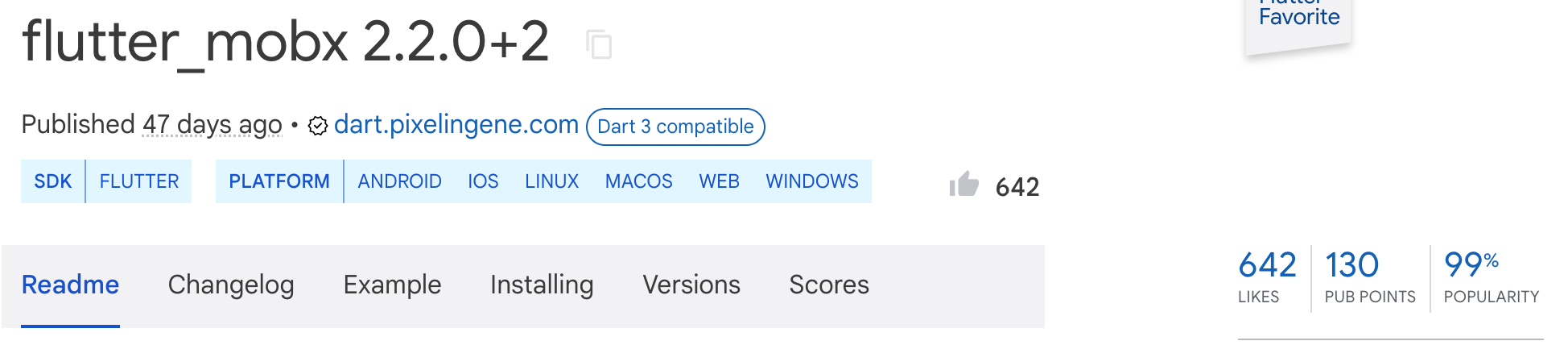Open the Scores tab

(829, 285)
